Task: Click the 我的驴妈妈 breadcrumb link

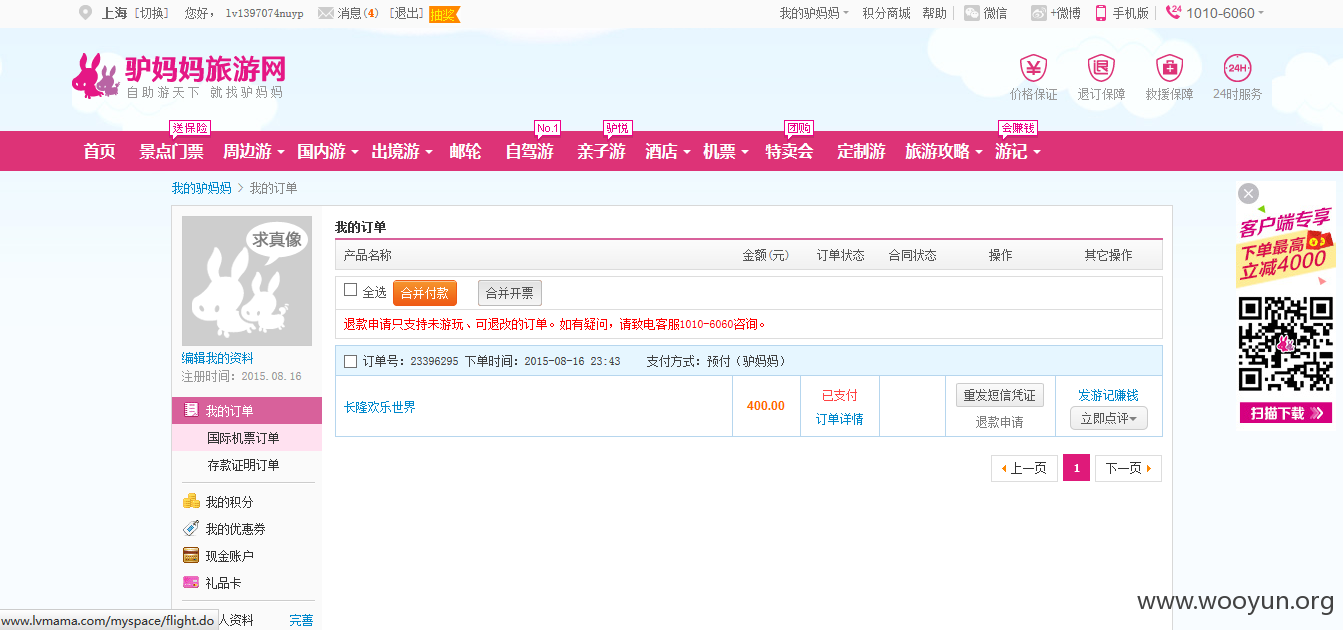Action: click(x=201, y=188)
